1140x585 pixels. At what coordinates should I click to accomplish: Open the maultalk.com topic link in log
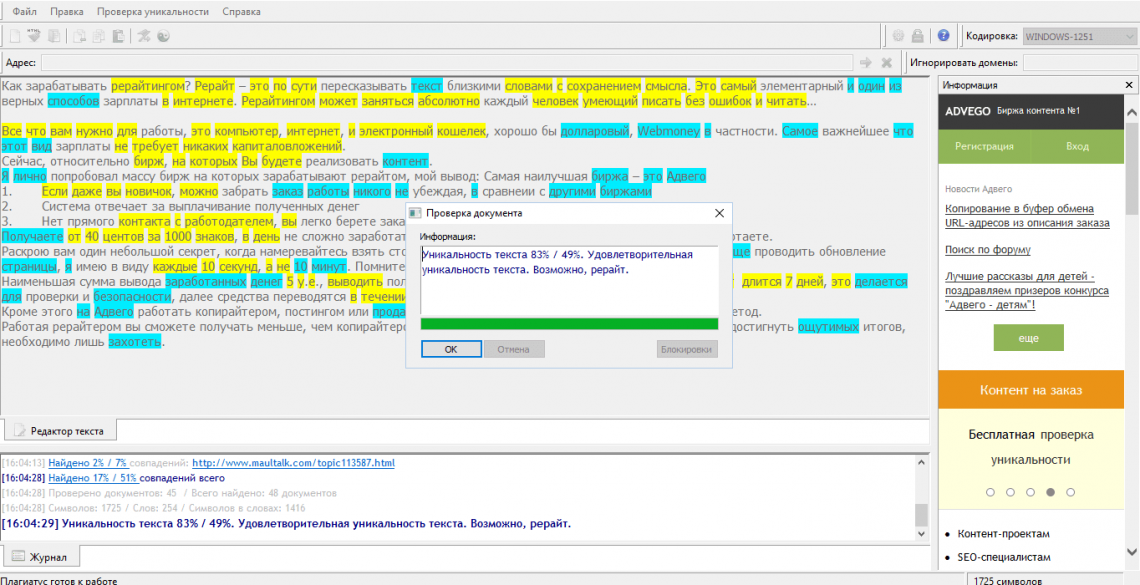point(293,463)
